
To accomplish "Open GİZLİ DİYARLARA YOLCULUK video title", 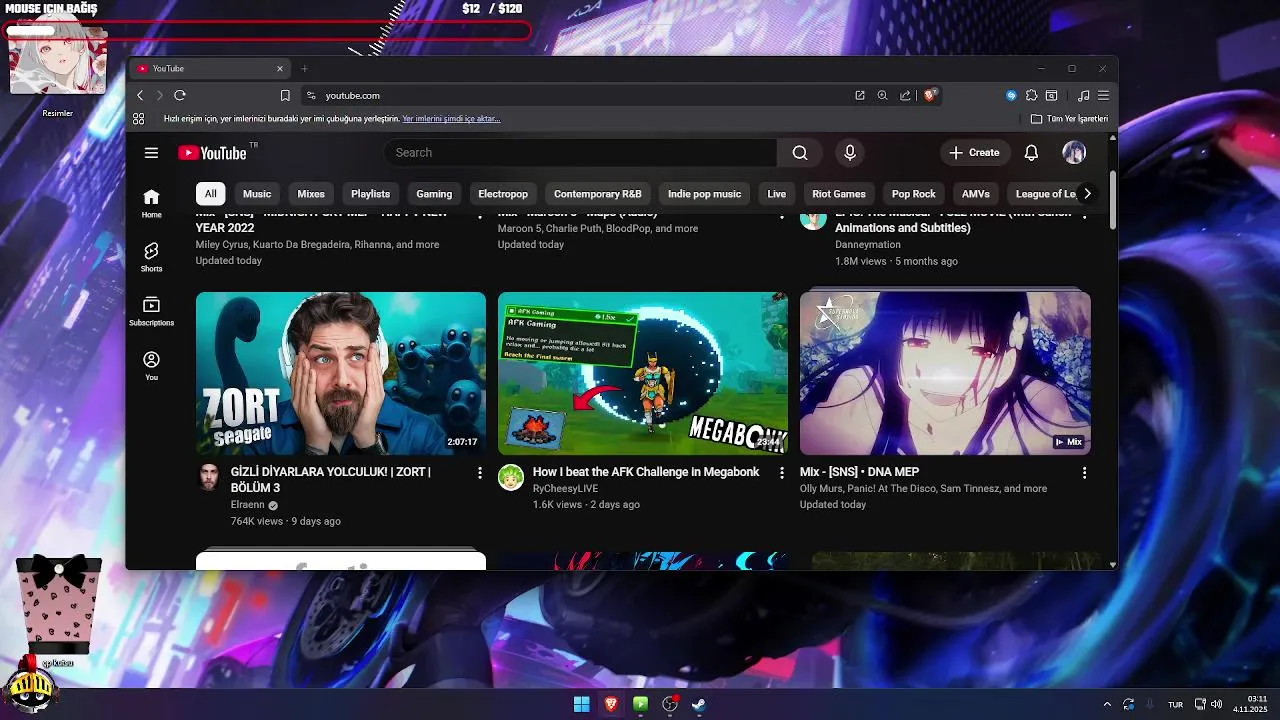I will tap(331, 480).
